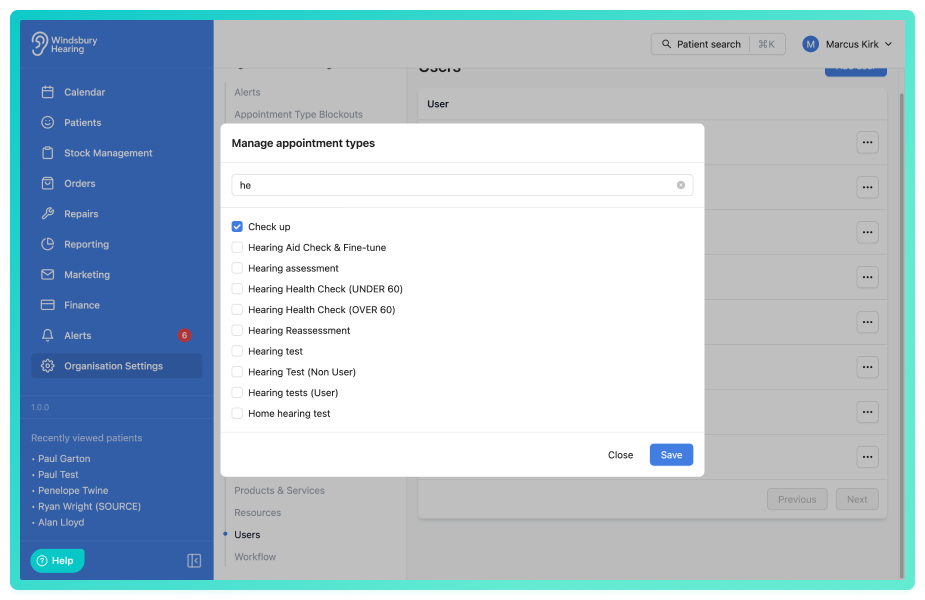The image size is (925, 600).
Task: Click the page's vertical scrollbar
Action: [x=901, y=335]
